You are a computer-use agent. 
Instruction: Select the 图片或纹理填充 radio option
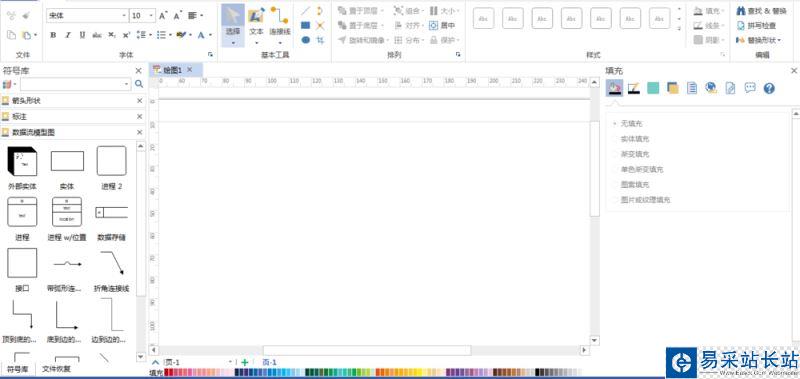641,200
